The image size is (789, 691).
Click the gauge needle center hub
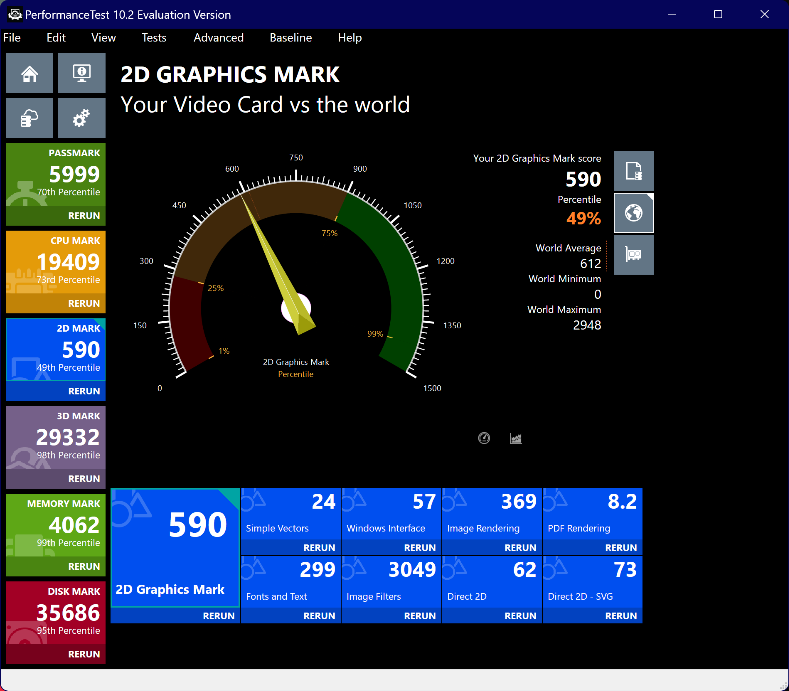296,308
